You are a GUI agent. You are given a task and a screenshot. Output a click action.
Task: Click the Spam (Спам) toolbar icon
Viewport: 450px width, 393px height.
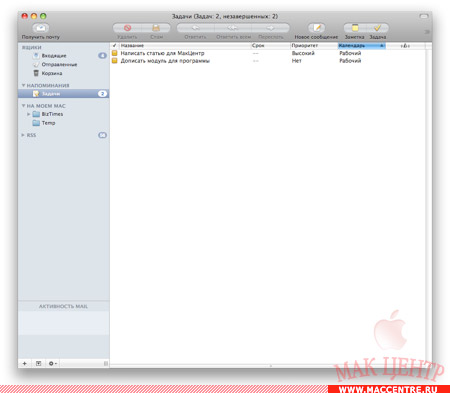[156, 28]
